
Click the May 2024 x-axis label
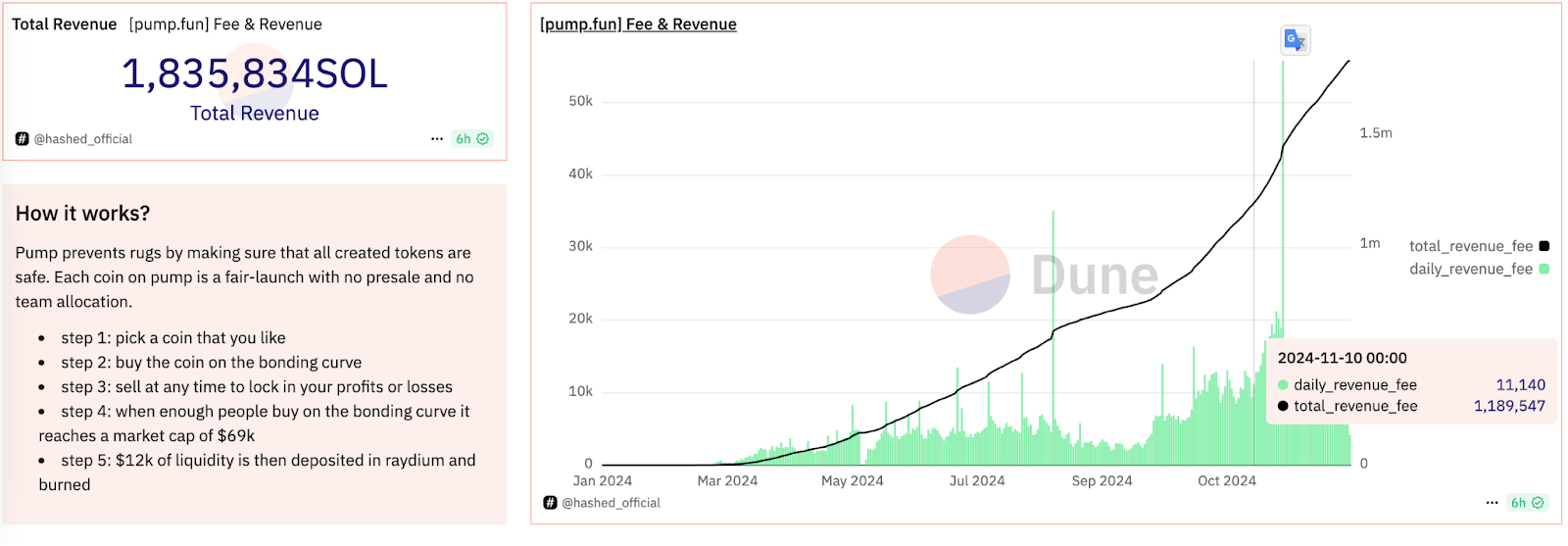853,481
